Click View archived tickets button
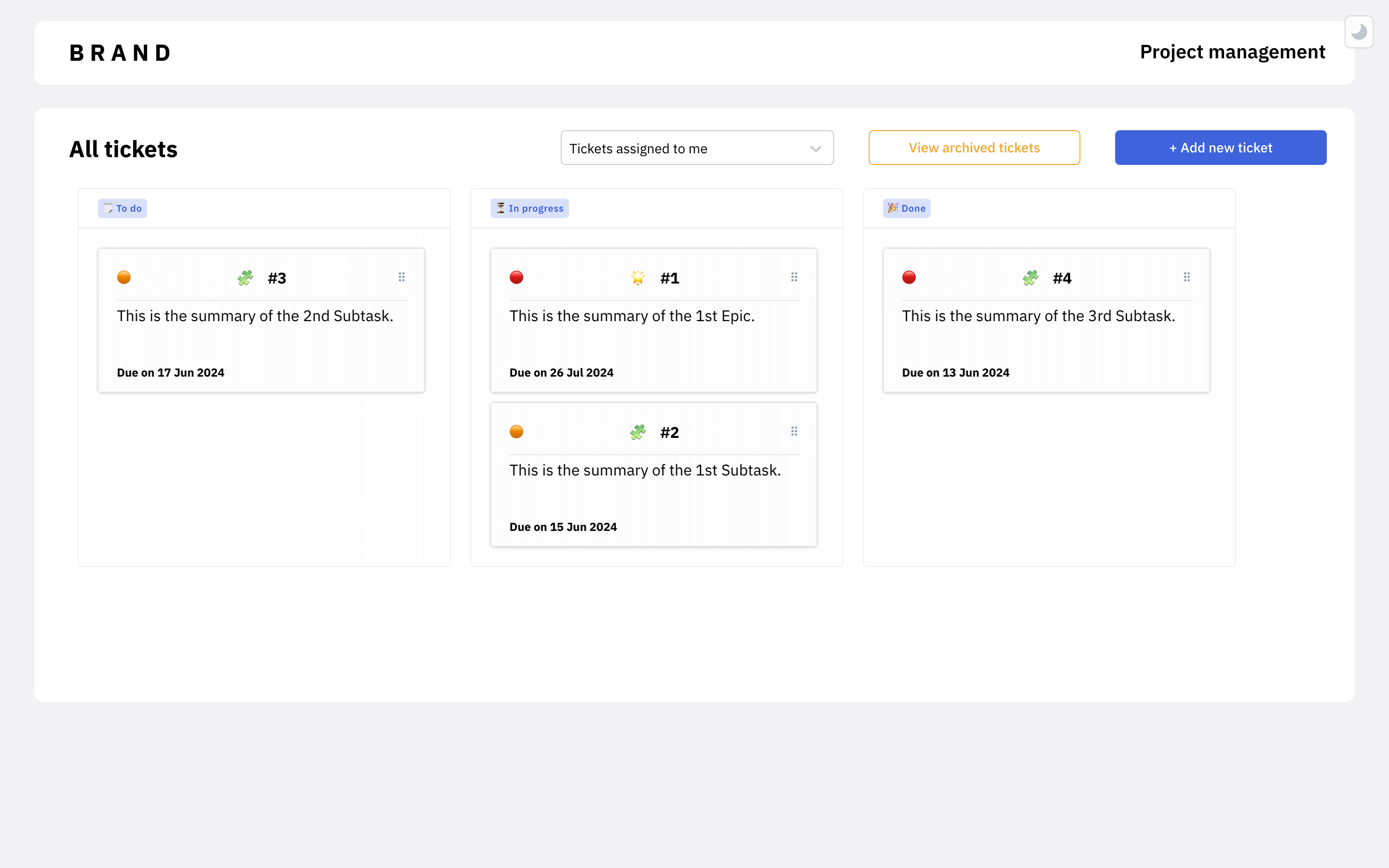This screenshot has width=1389, height=868. point(974,148)
